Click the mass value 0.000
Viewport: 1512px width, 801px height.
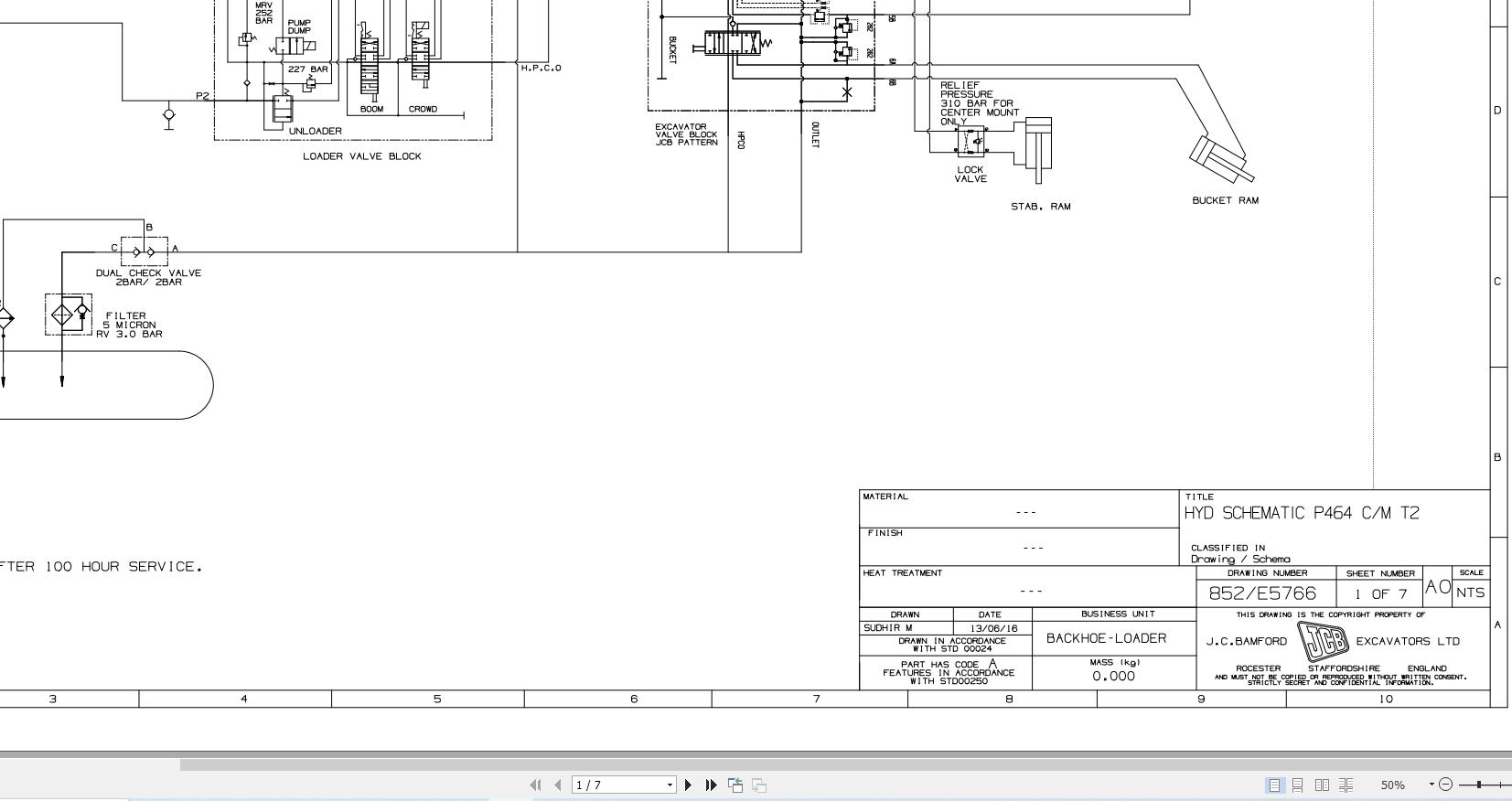click(x=1113, y=677)
